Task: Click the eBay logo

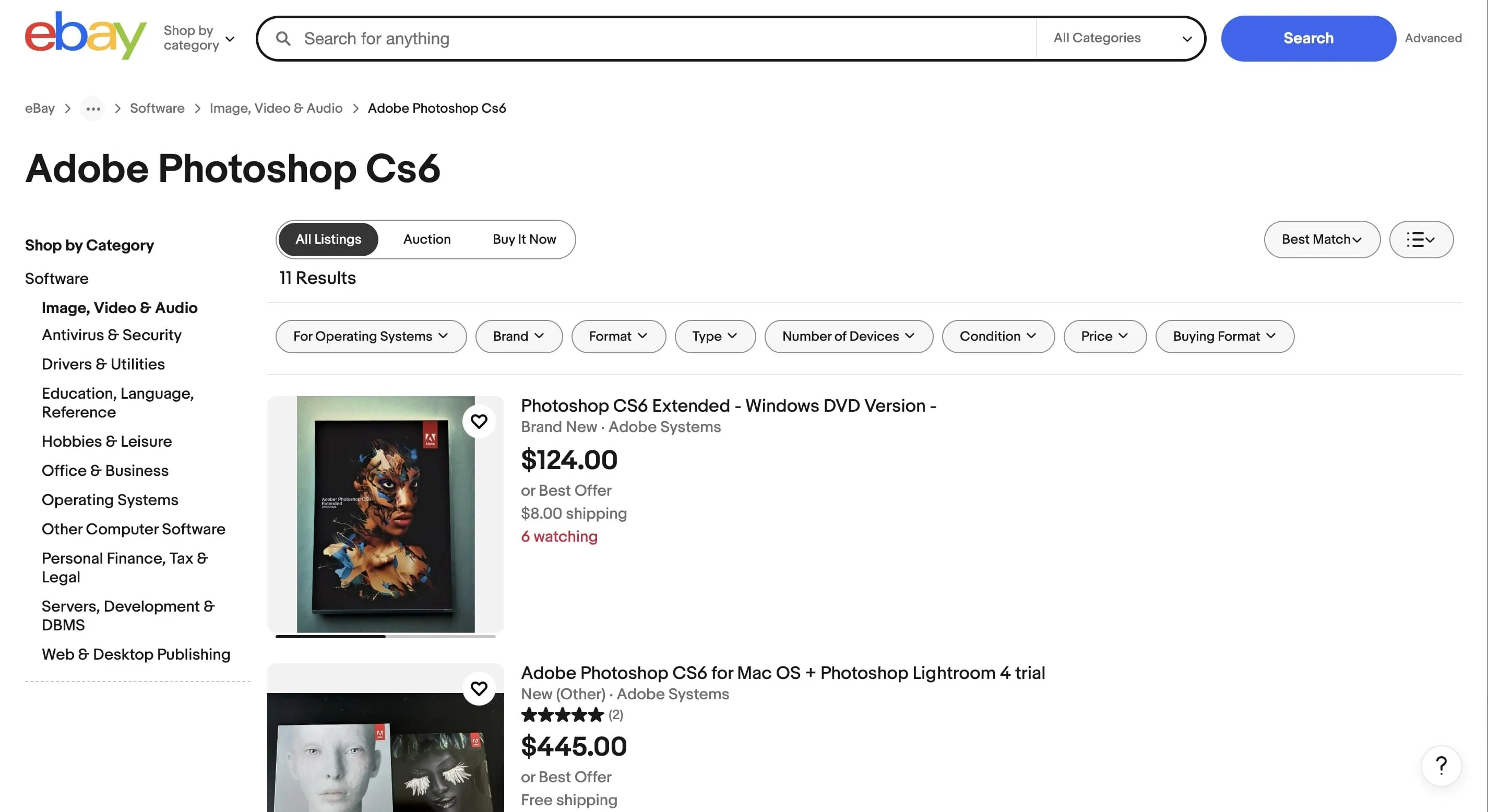Action: (85, 35)
